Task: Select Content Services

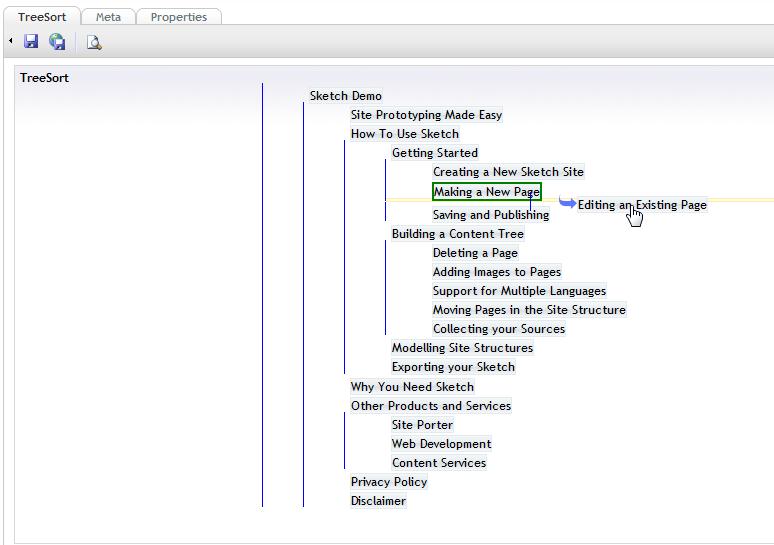Action: (439, 463)
